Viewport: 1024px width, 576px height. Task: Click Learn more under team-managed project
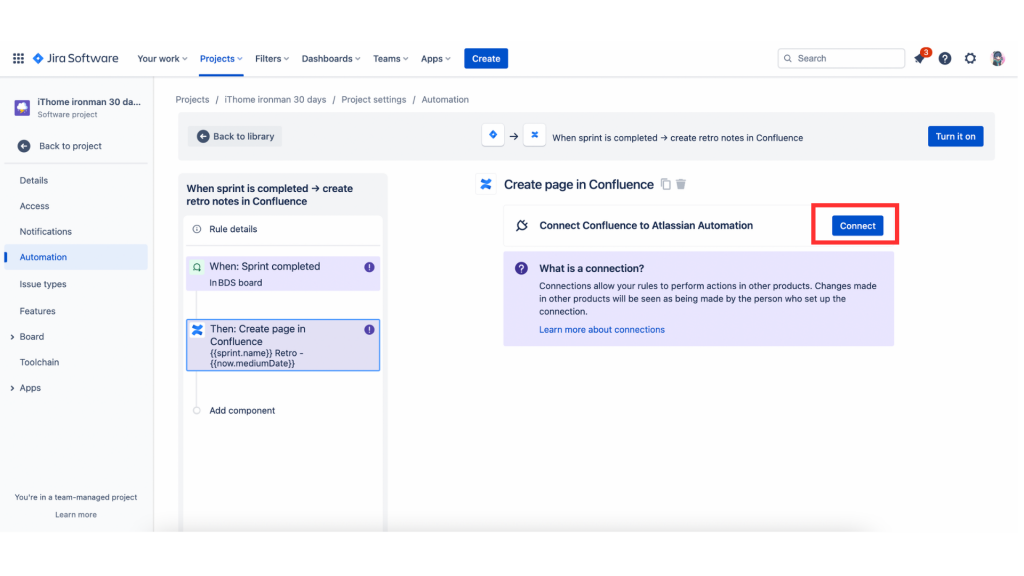(x=76, y=515)
